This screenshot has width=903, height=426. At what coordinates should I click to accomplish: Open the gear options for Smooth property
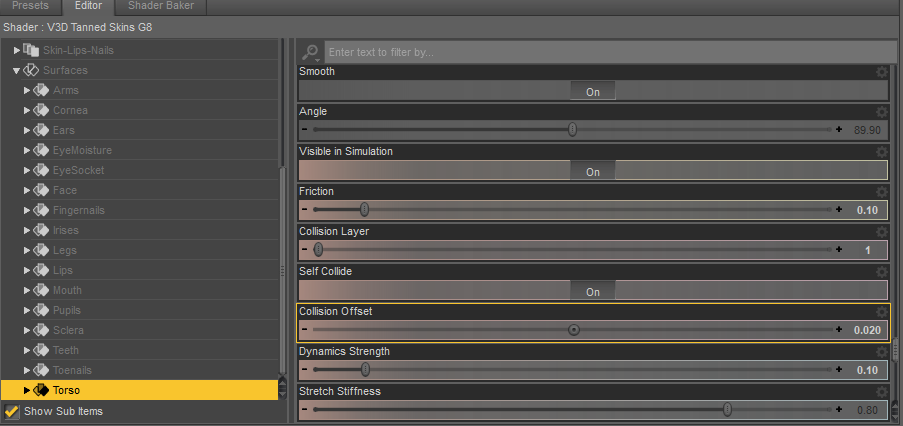pyautogui.click(x=882, y=72)
